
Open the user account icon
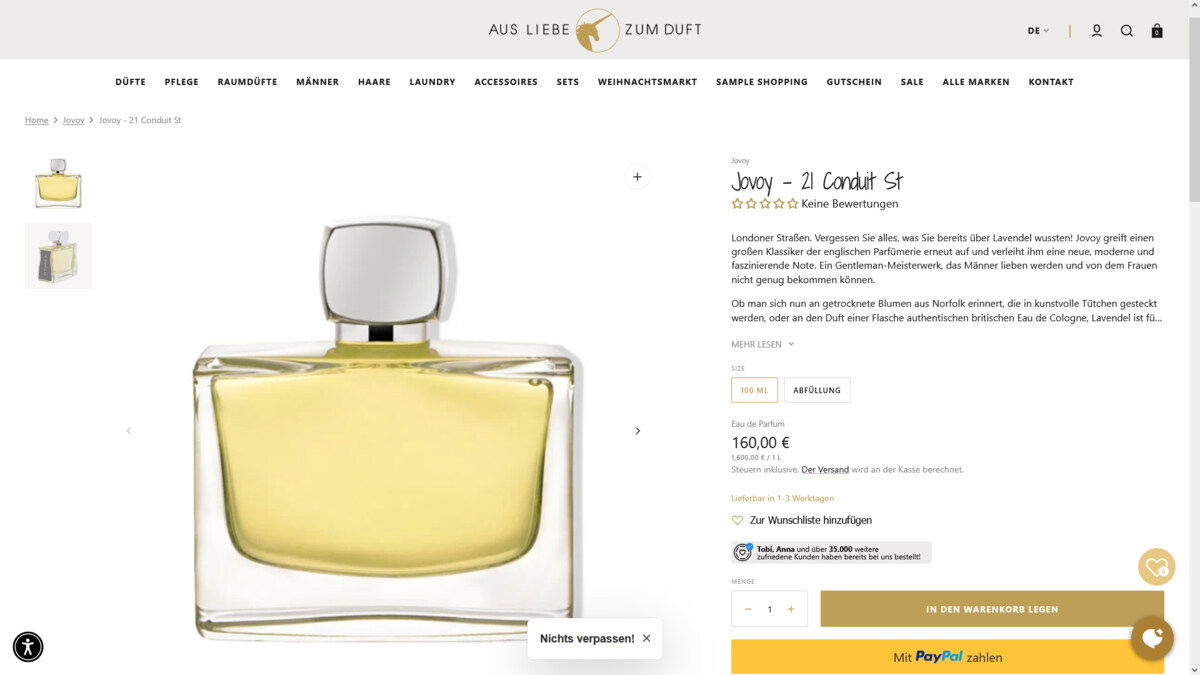[x=1096, y=31]
